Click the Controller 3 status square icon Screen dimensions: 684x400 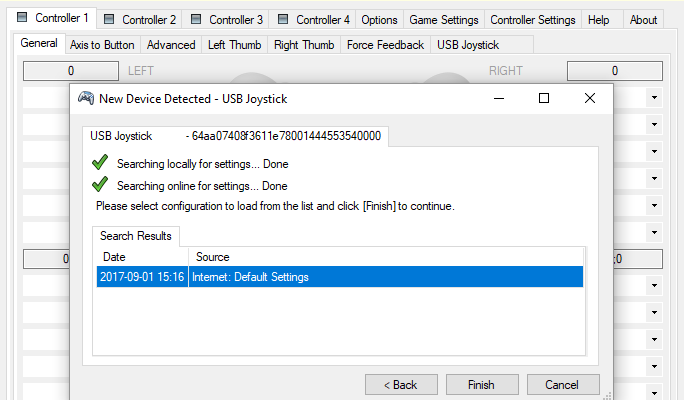pyautogui.click(x=196, y=20)
